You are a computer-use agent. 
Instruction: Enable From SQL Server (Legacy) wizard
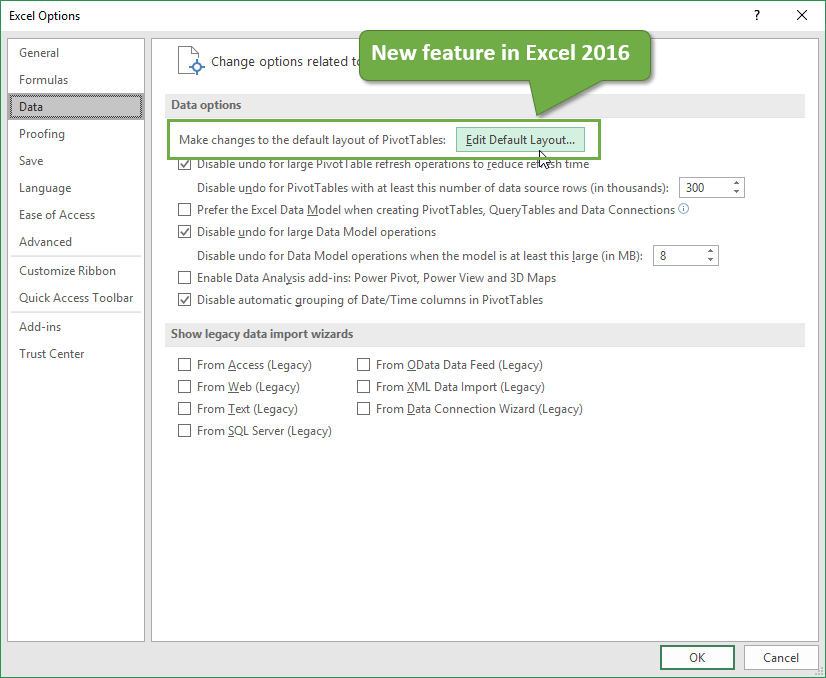tap(184, 431)
